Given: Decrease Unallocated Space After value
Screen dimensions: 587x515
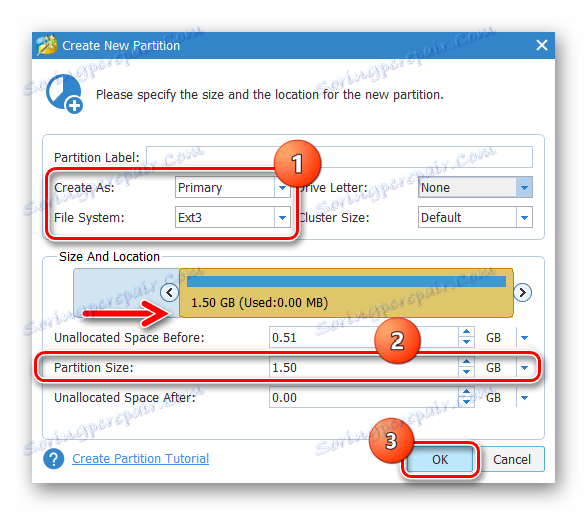Looking at the screenshot, I should coord(466,402).
